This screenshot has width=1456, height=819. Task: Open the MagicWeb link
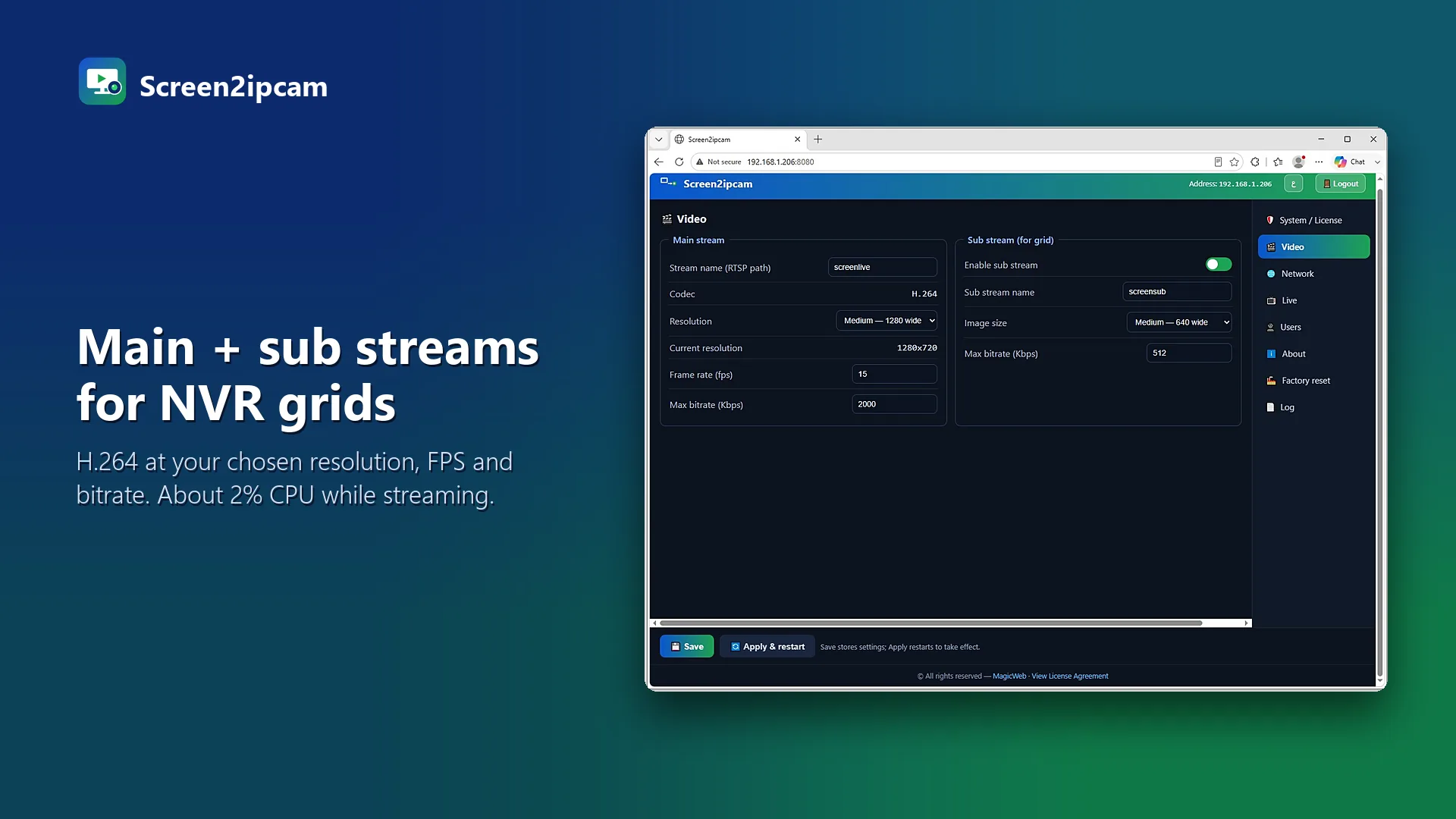tap(1009, 676)
